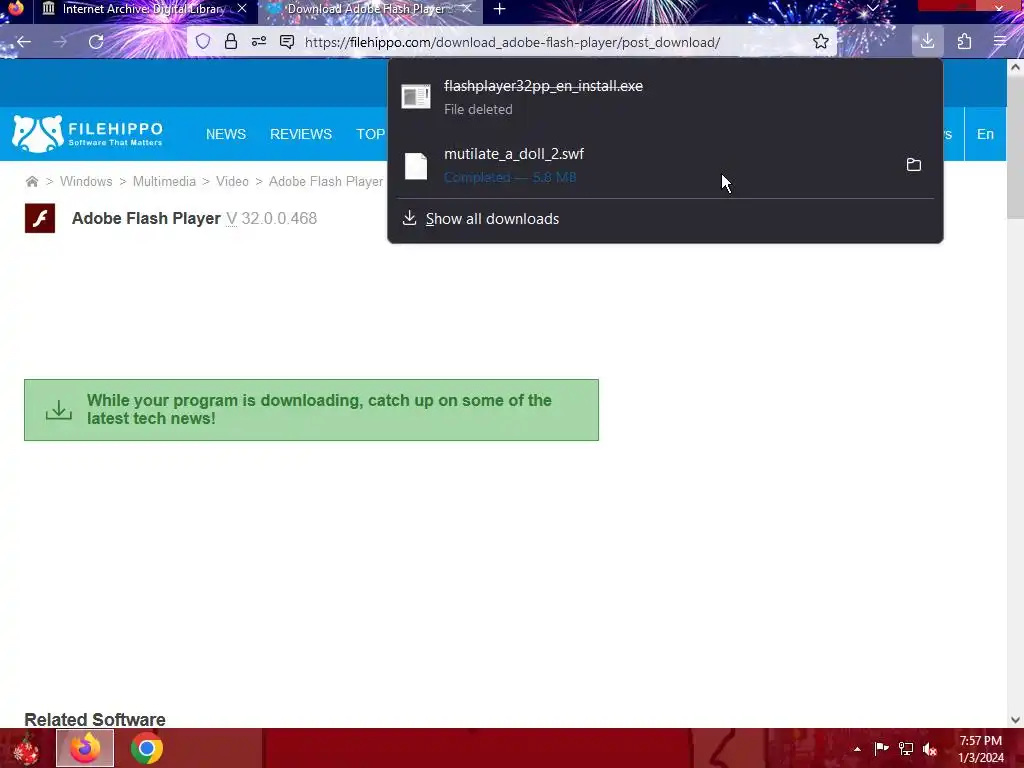This screenshot has height=768, width=1024.
Task: Bookmark this page with star icon
Action: (x=821, y=42)
